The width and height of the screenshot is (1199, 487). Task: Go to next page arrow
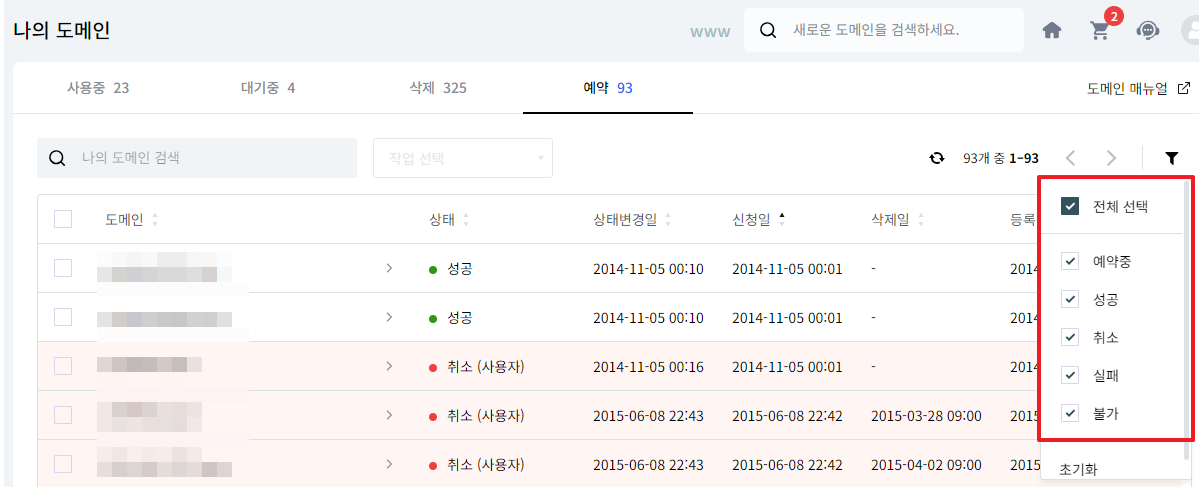pyautogui.click(x=1111, y=158)
